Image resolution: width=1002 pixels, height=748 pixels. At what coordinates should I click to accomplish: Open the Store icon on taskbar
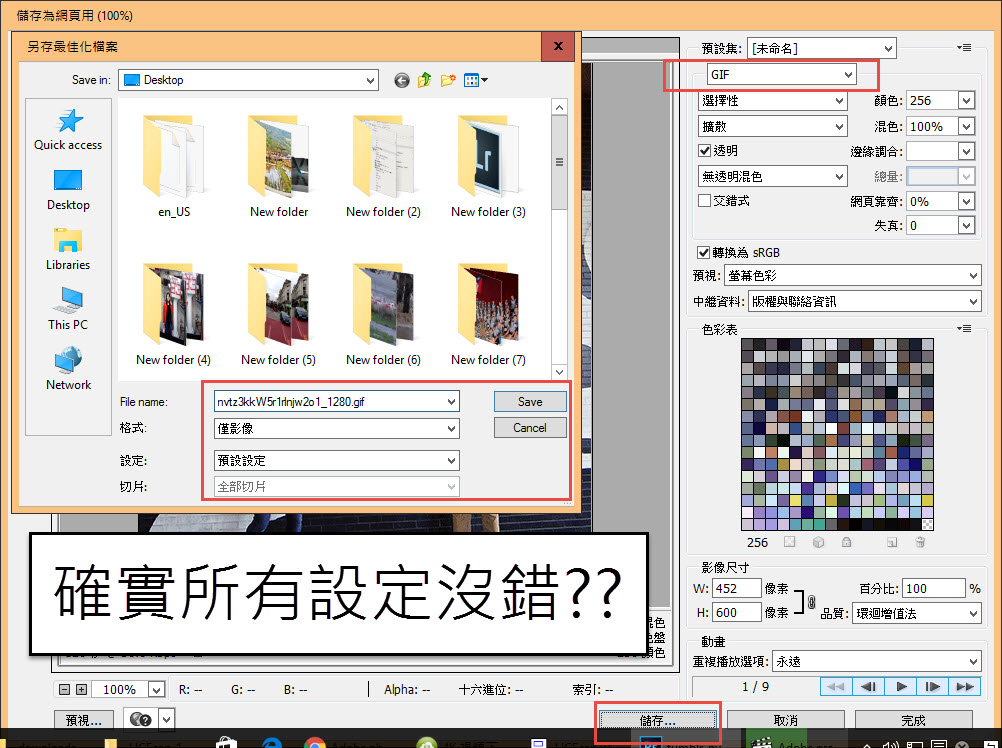click(227, 743)
